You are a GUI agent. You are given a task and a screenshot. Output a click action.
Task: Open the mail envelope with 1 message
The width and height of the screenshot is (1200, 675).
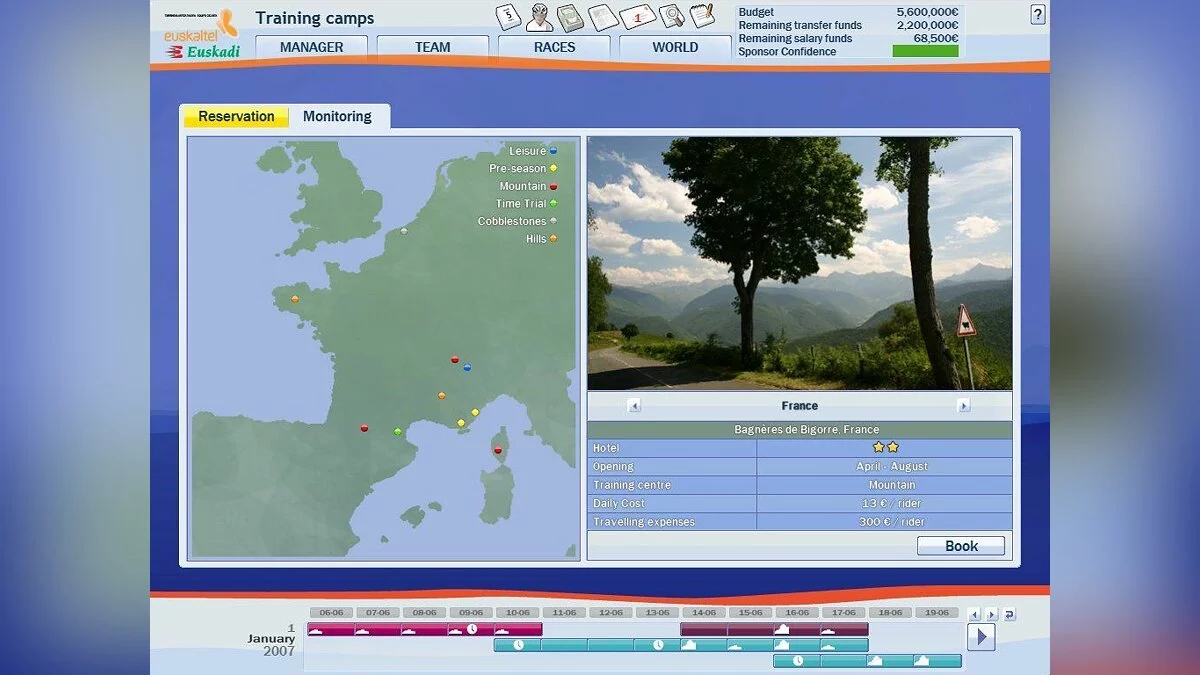pos(637,17)
